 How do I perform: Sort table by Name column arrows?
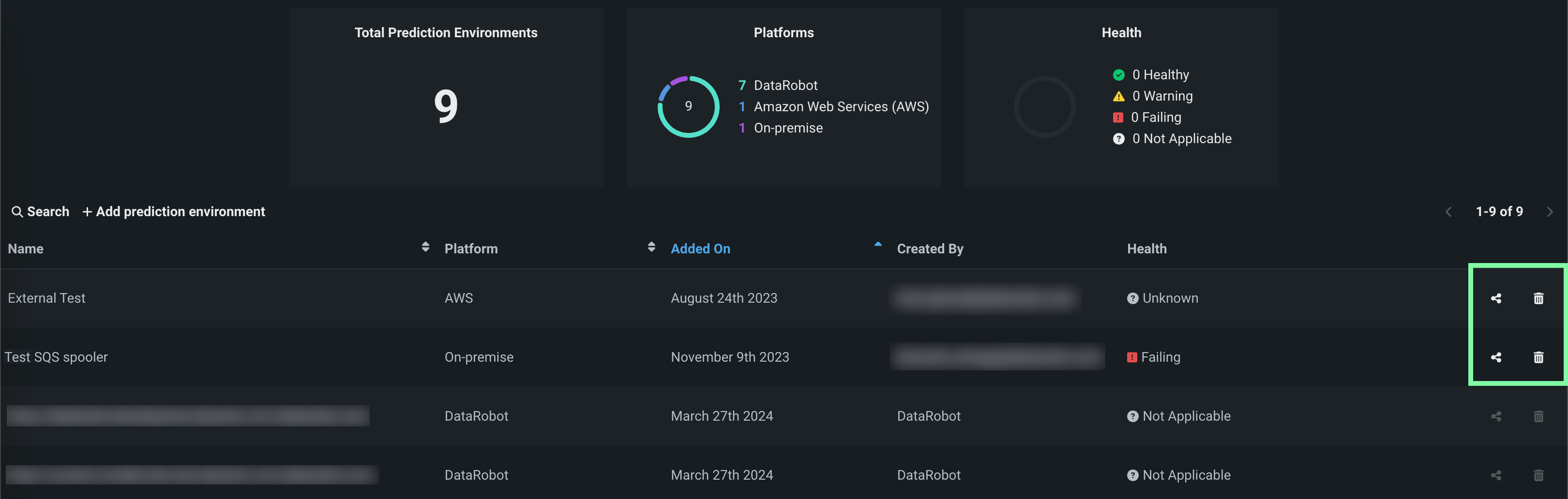point(425,247)
